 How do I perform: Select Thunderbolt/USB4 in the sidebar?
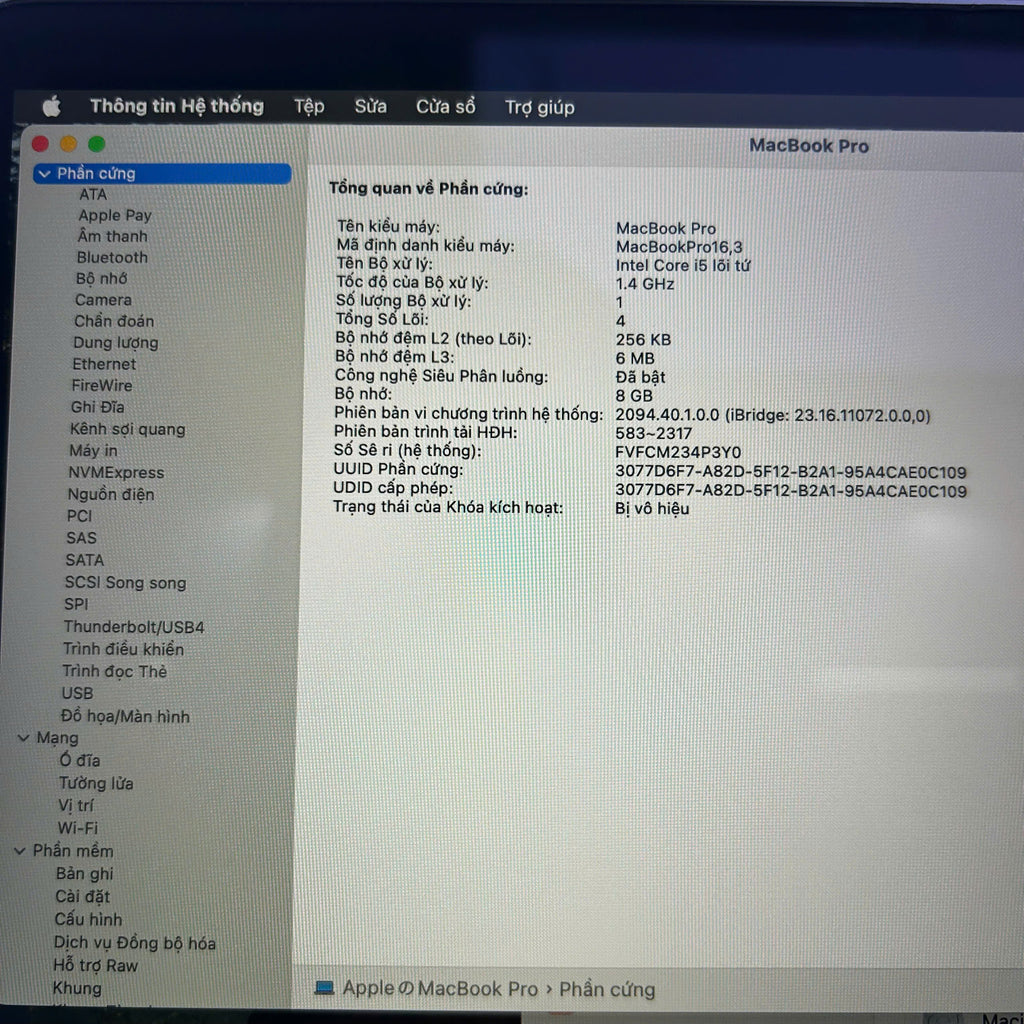[134, 627]
